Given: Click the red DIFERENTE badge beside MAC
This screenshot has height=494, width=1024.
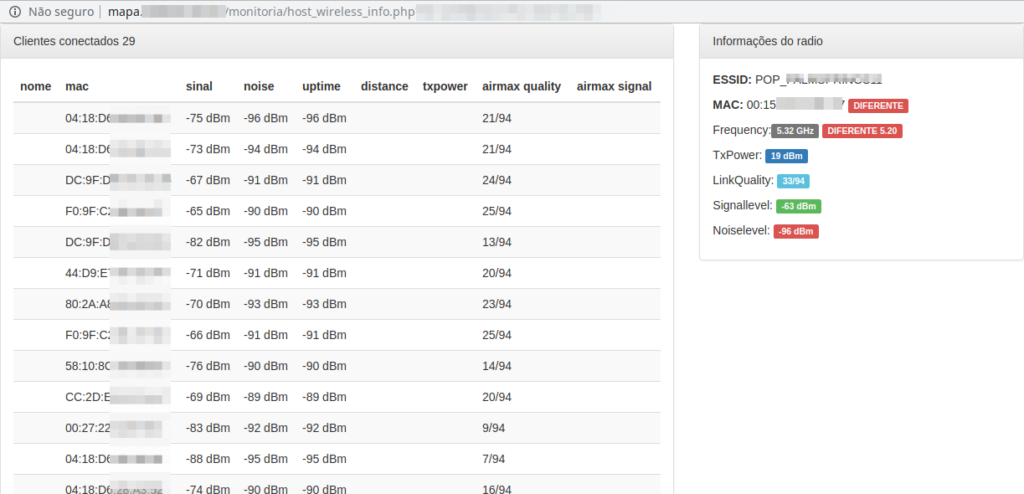Looking at the screenshot, I should [x=878, y=105].
